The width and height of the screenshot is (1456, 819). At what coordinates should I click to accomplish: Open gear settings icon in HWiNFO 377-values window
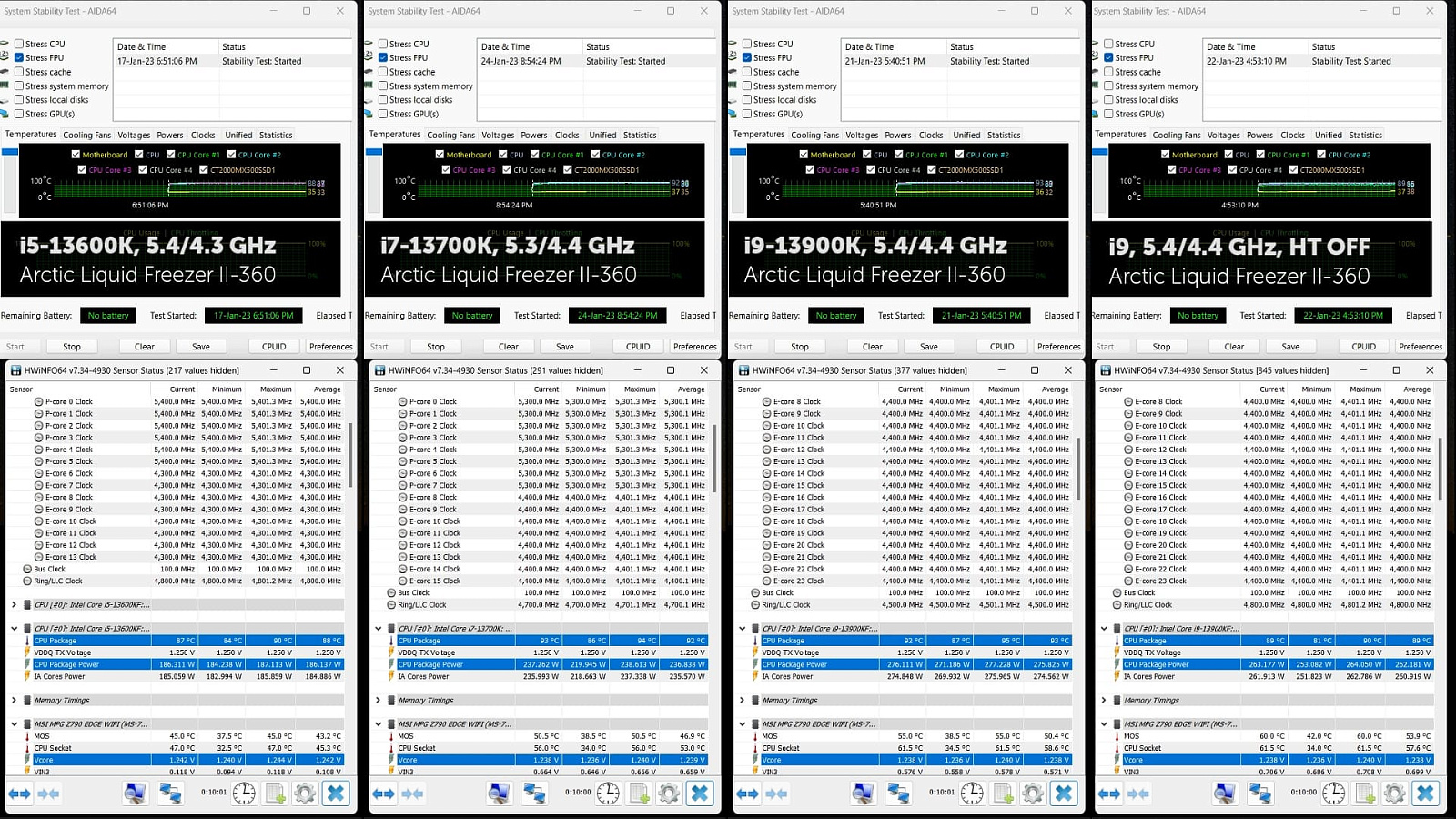coord(1033,794)
